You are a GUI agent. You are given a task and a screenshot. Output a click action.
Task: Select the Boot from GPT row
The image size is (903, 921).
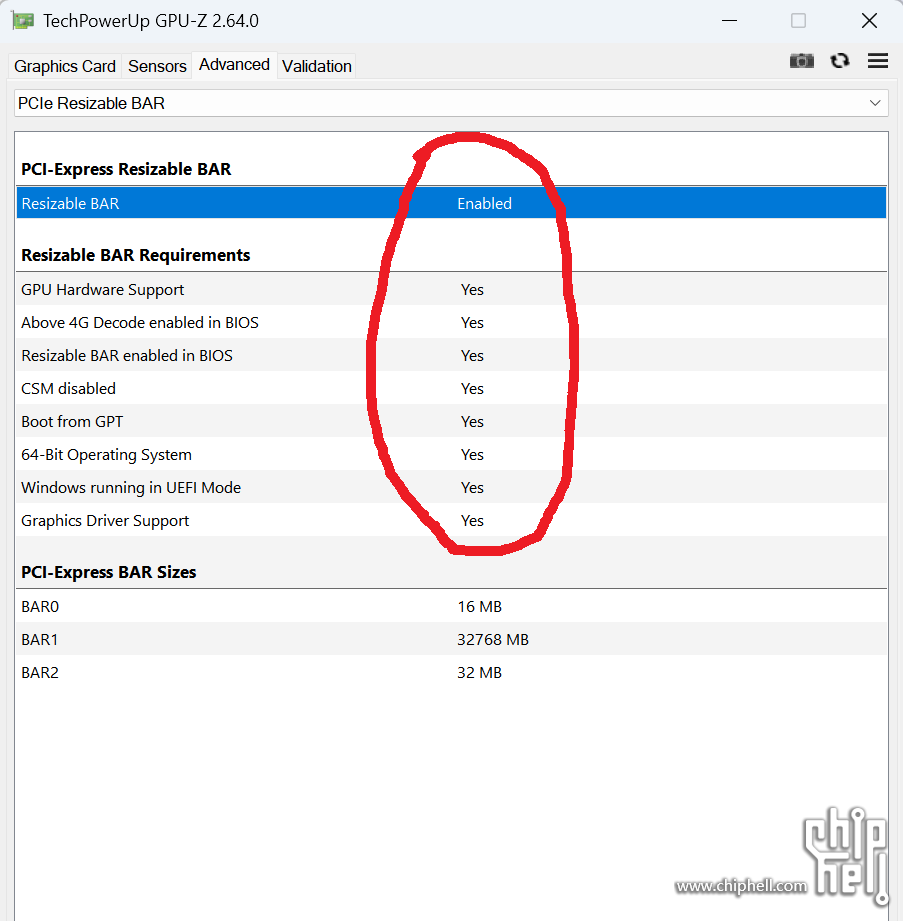point(451,422)
